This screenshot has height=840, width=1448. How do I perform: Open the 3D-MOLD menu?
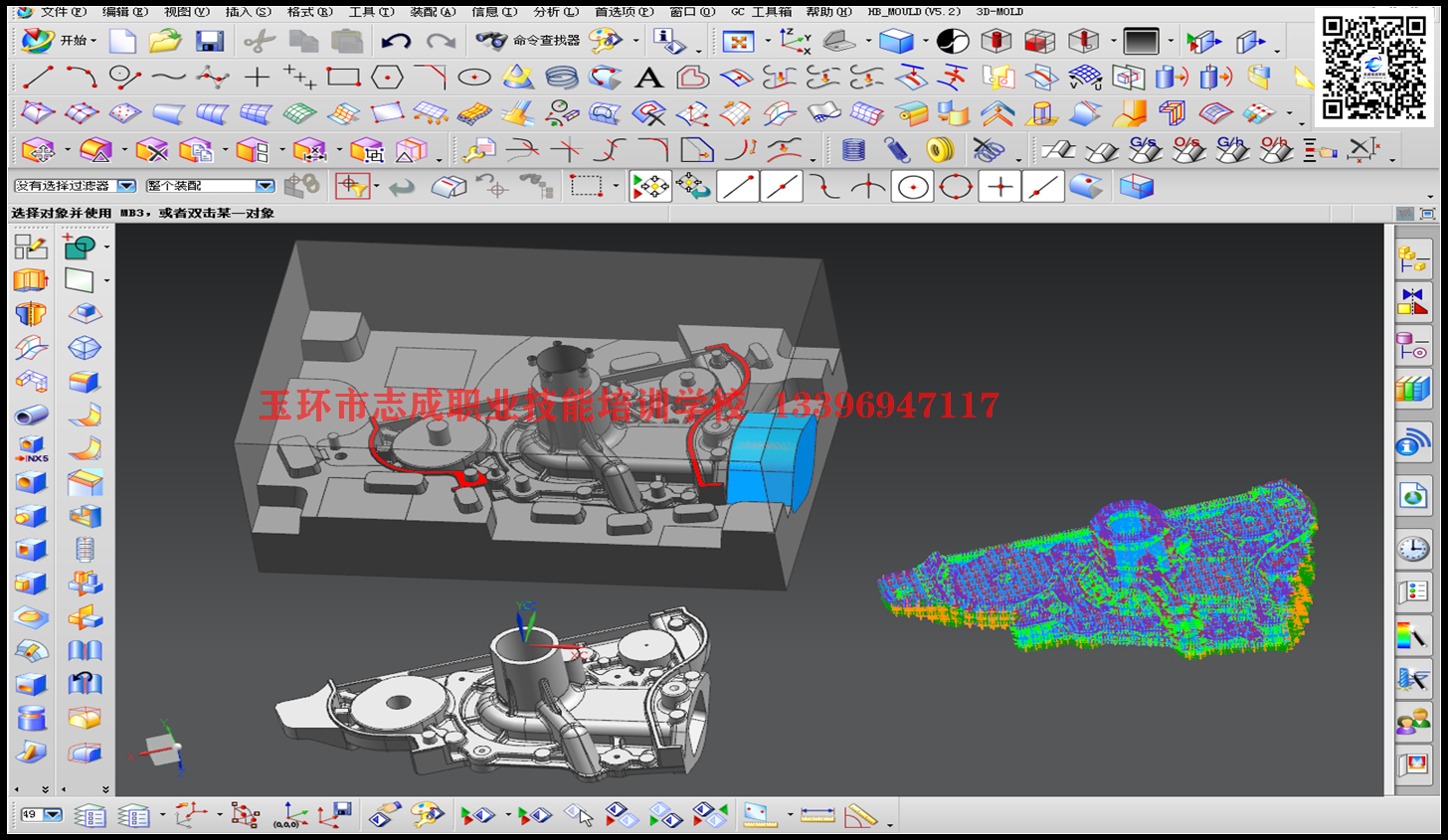point(999,12)
